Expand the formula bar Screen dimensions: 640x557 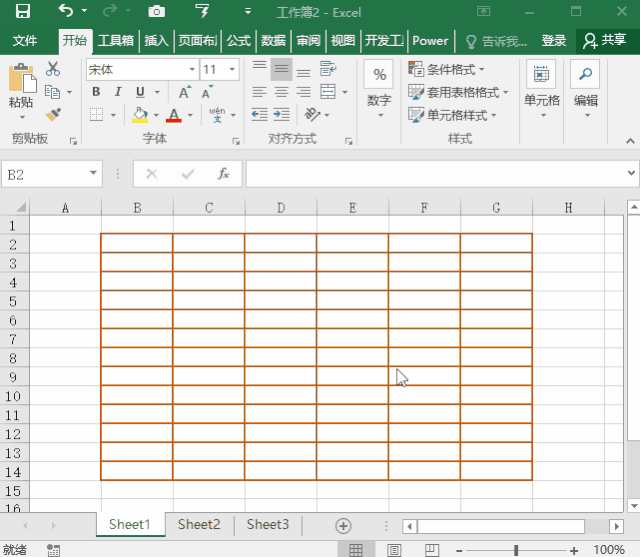tap(631, 173)
